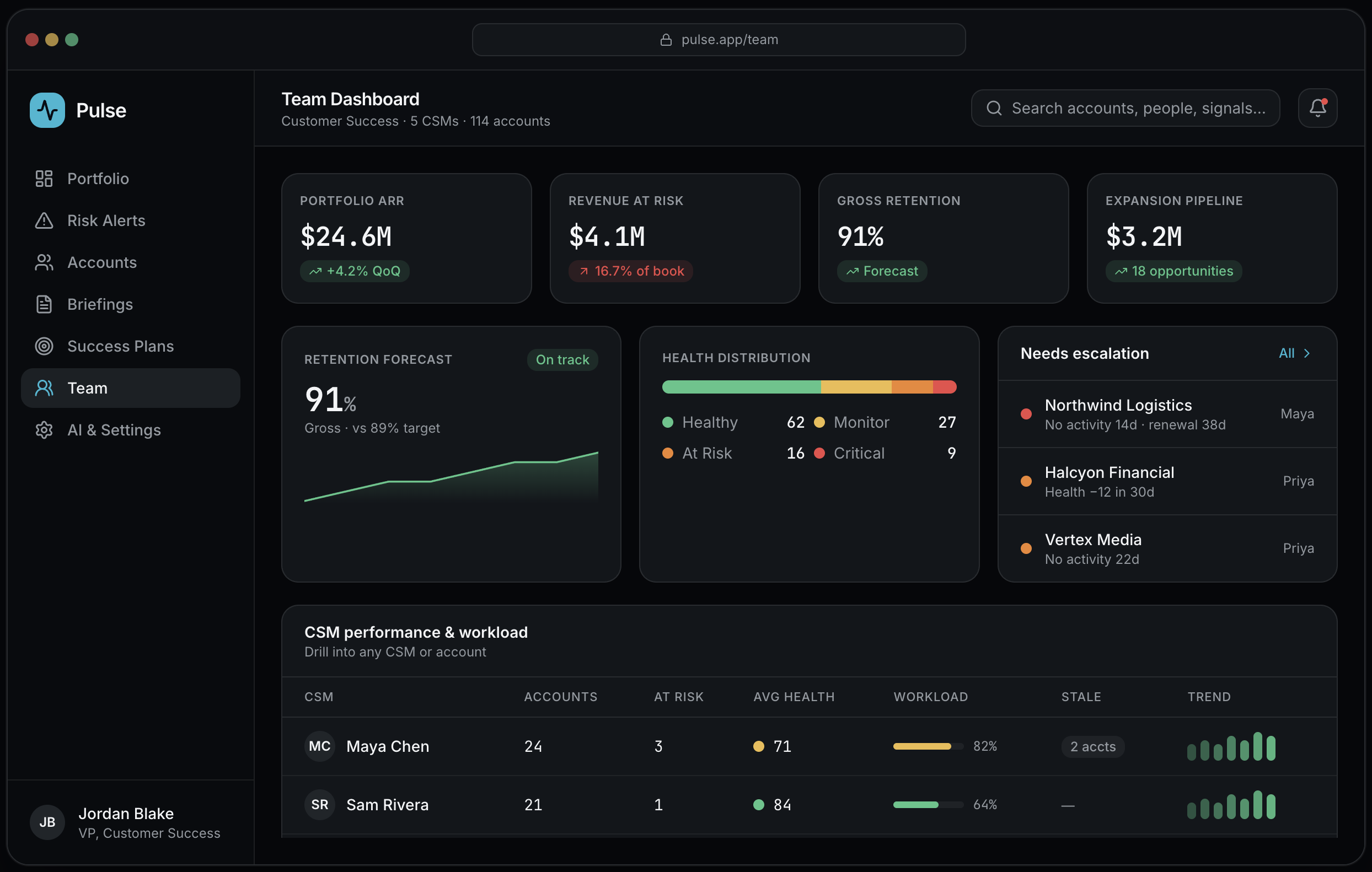Click the search magnifier icon
Viewport: 1372px width, 872px height.
tap(994, 107)
